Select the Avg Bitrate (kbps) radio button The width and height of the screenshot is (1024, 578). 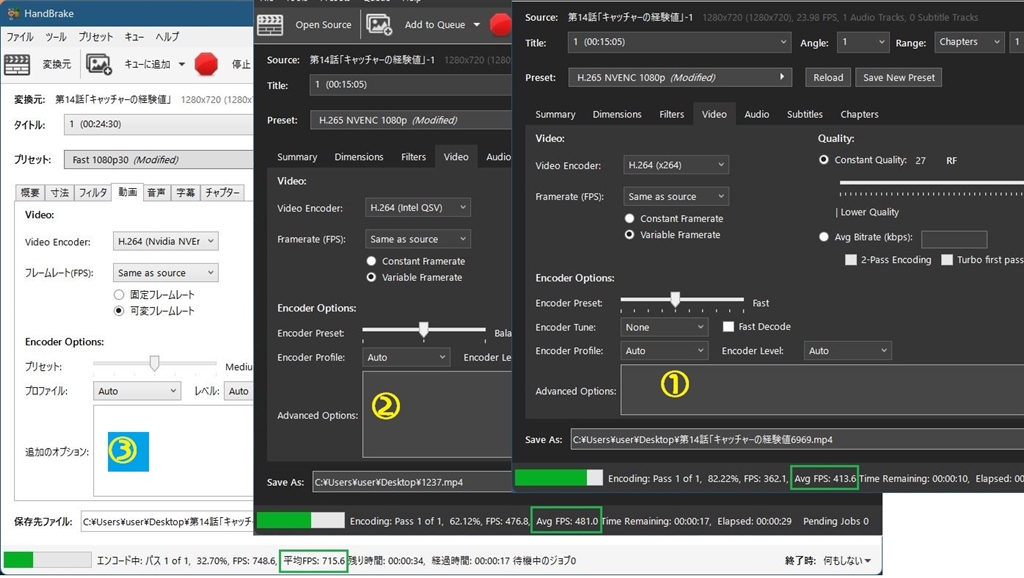pyautogui.click(x=824, y=238)
